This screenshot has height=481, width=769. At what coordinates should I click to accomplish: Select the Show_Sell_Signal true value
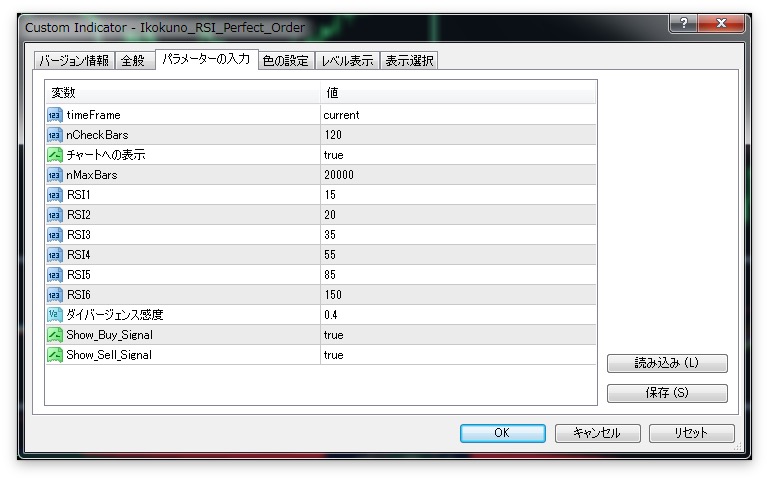(458, 355)
